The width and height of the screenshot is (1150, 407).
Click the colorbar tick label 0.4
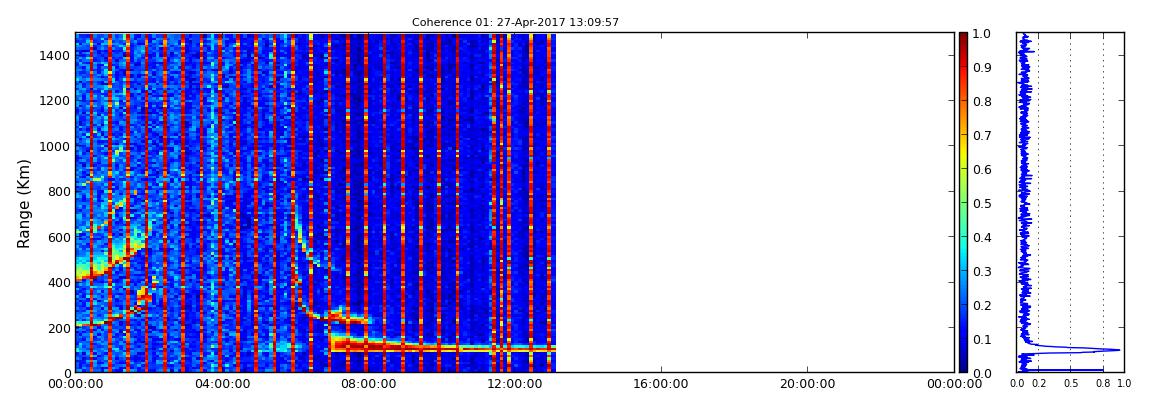click(x=983, y=238)
